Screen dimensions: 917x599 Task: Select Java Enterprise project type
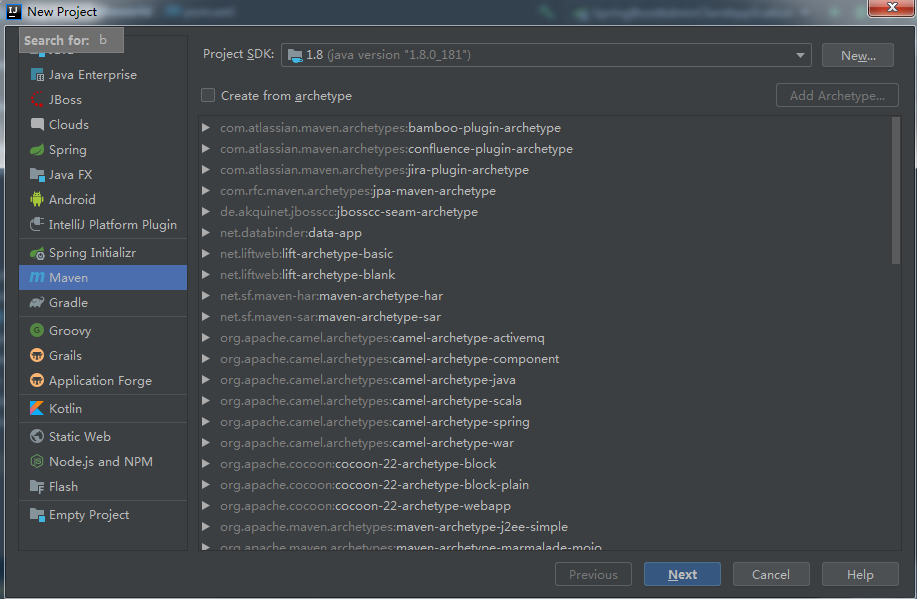[x=103, y=75]
